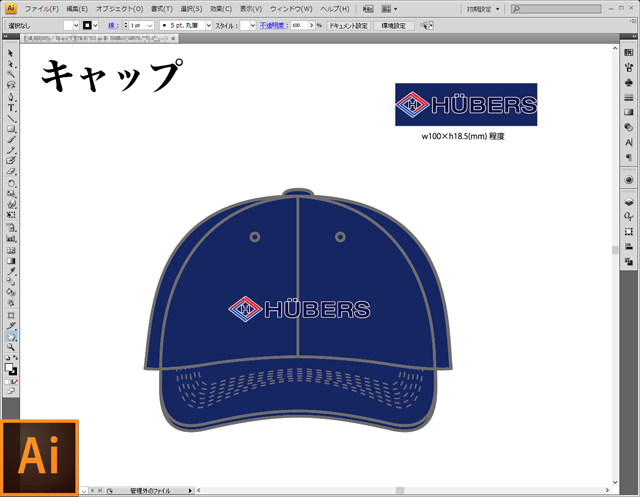Select the Column Graph tool
The height and width of the screenshot is (497, 640).
tap(11, 238)
